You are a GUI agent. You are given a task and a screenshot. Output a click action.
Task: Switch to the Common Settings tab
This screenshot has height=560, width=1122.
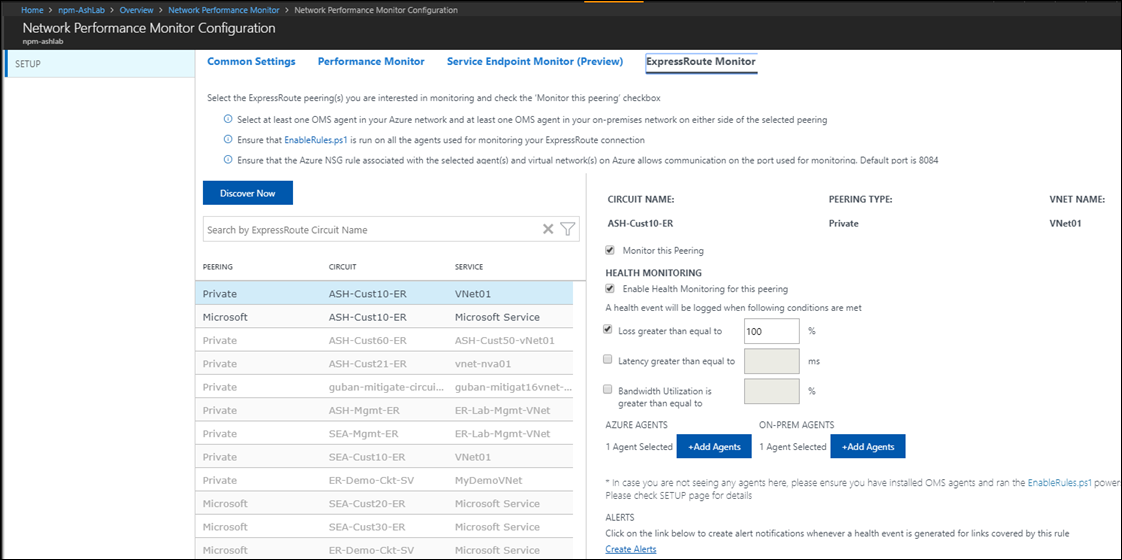pyautogui.click(x=251, y=62)
